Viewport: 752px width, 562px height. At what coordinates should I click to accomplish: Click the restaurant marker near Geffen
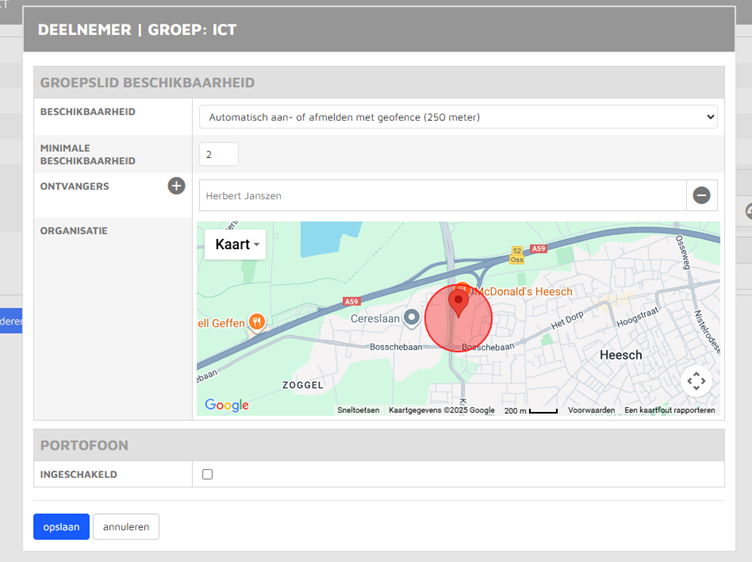tap(257, 322)
